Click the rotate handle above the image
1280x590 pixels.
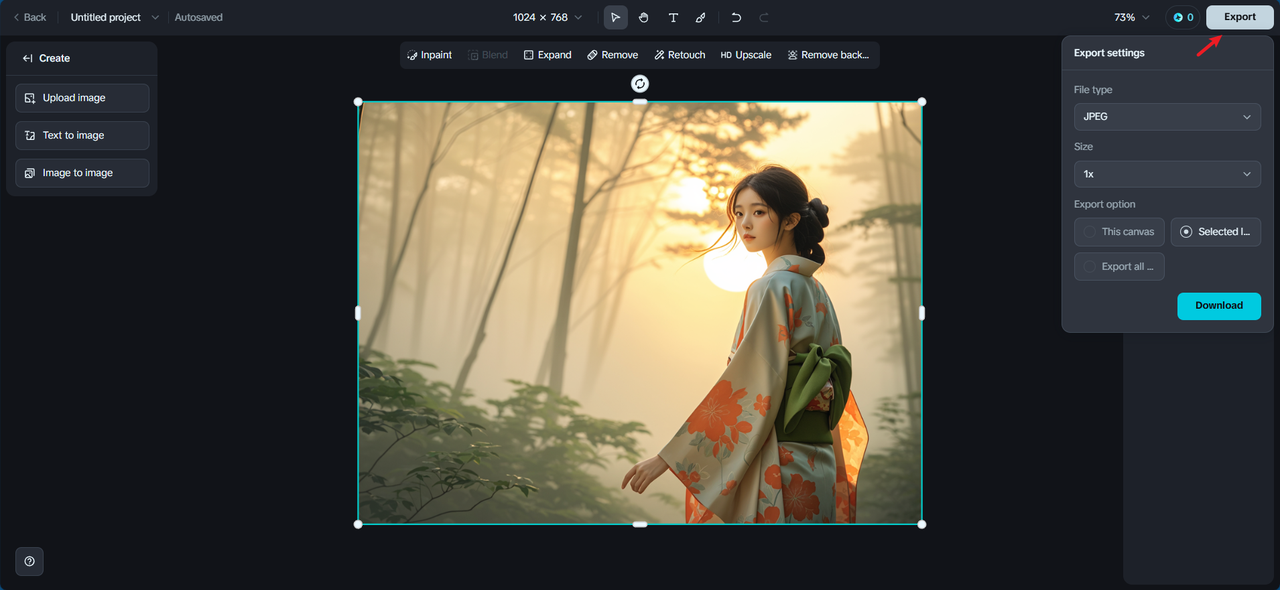click(640, 84)
